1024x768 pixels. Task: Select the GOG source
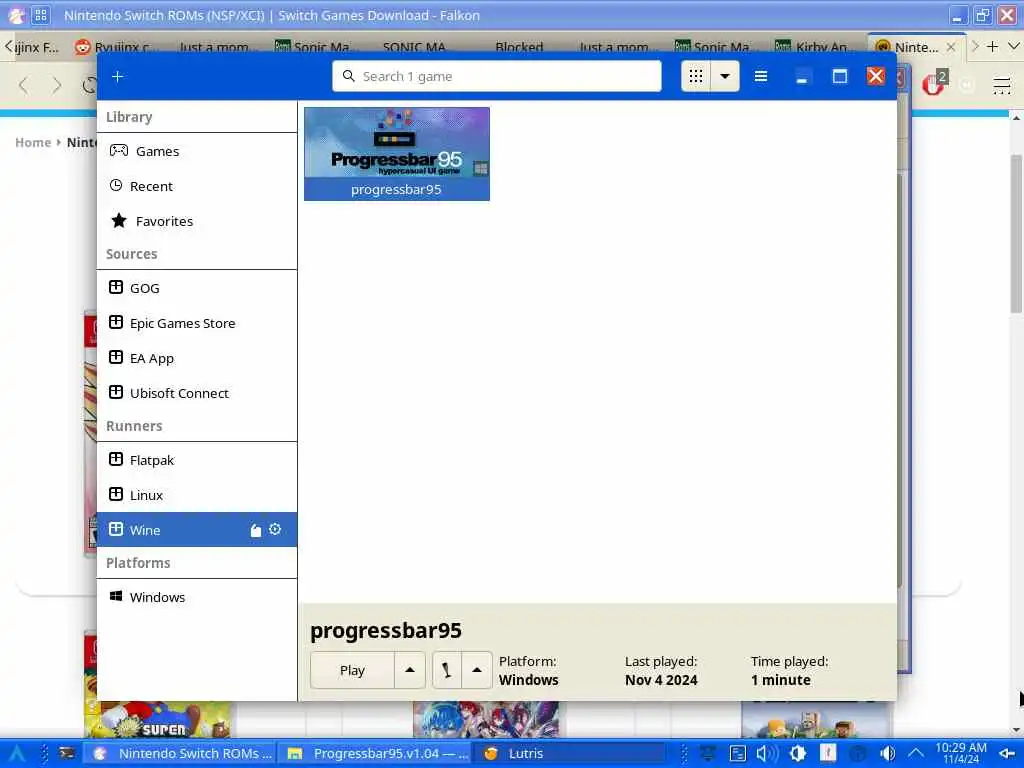coord(197,288)
